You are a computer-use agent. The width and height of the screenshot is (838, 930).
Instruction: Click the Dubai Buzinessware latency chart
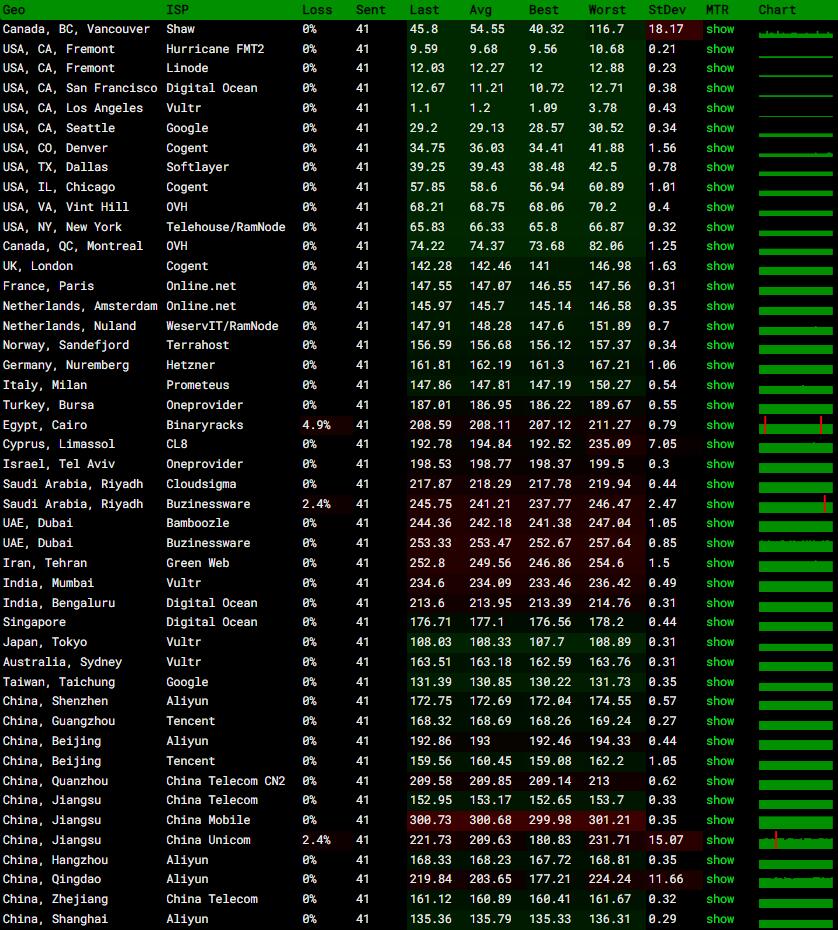click(x=795, y=545)
